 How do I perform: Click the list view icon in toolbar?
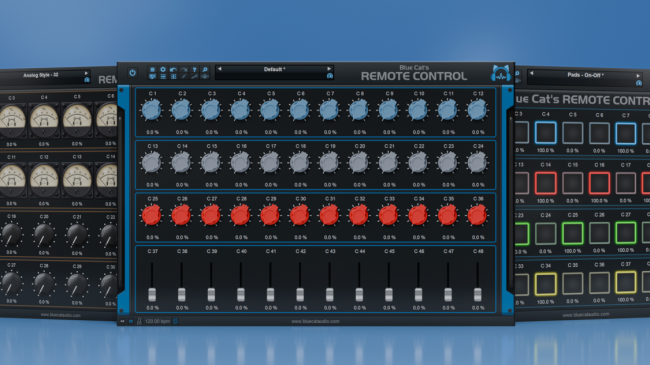163,76
